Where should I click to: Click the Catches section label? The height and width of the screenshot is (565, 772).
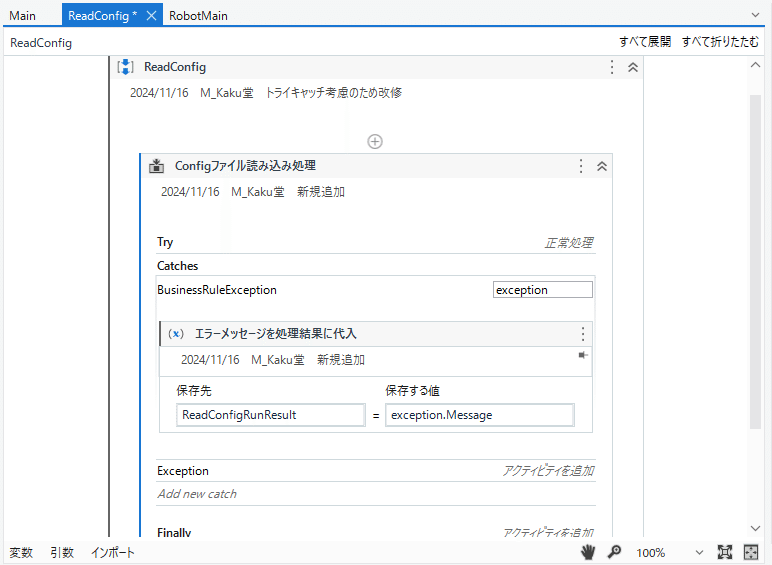[177, 266]
